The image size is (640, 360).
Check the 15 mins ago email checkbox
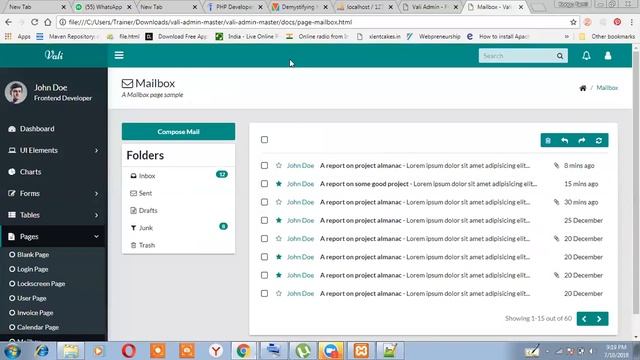point(264,184)
